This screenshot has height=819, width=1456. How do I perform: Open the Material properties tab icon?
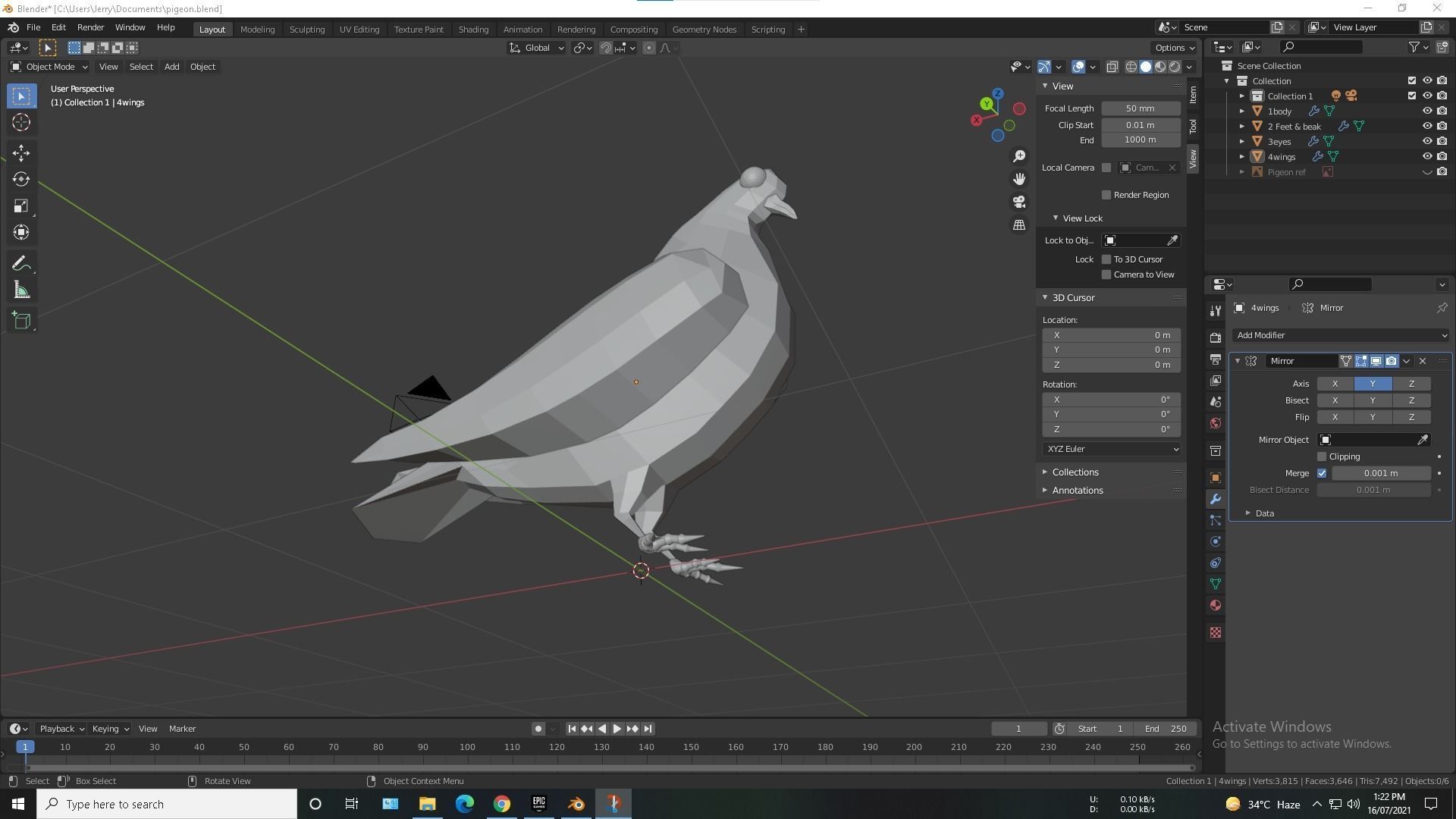click(1216, 605)
